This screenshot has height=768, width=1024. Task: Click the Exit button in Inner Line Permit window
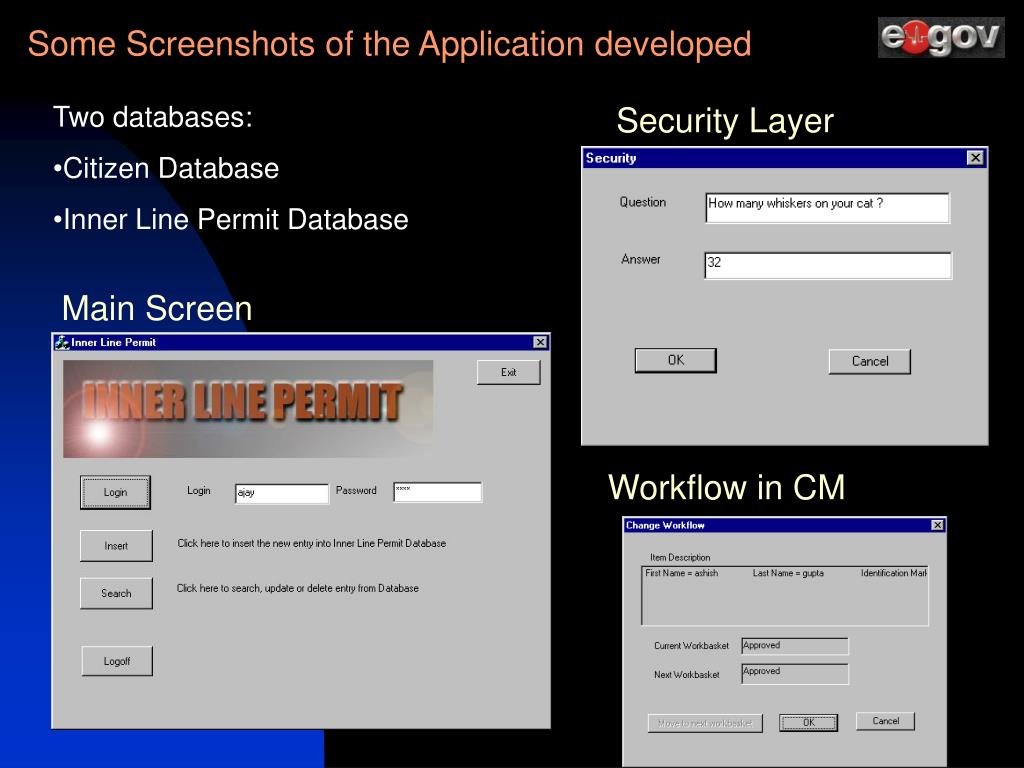[x=509, y=372]
